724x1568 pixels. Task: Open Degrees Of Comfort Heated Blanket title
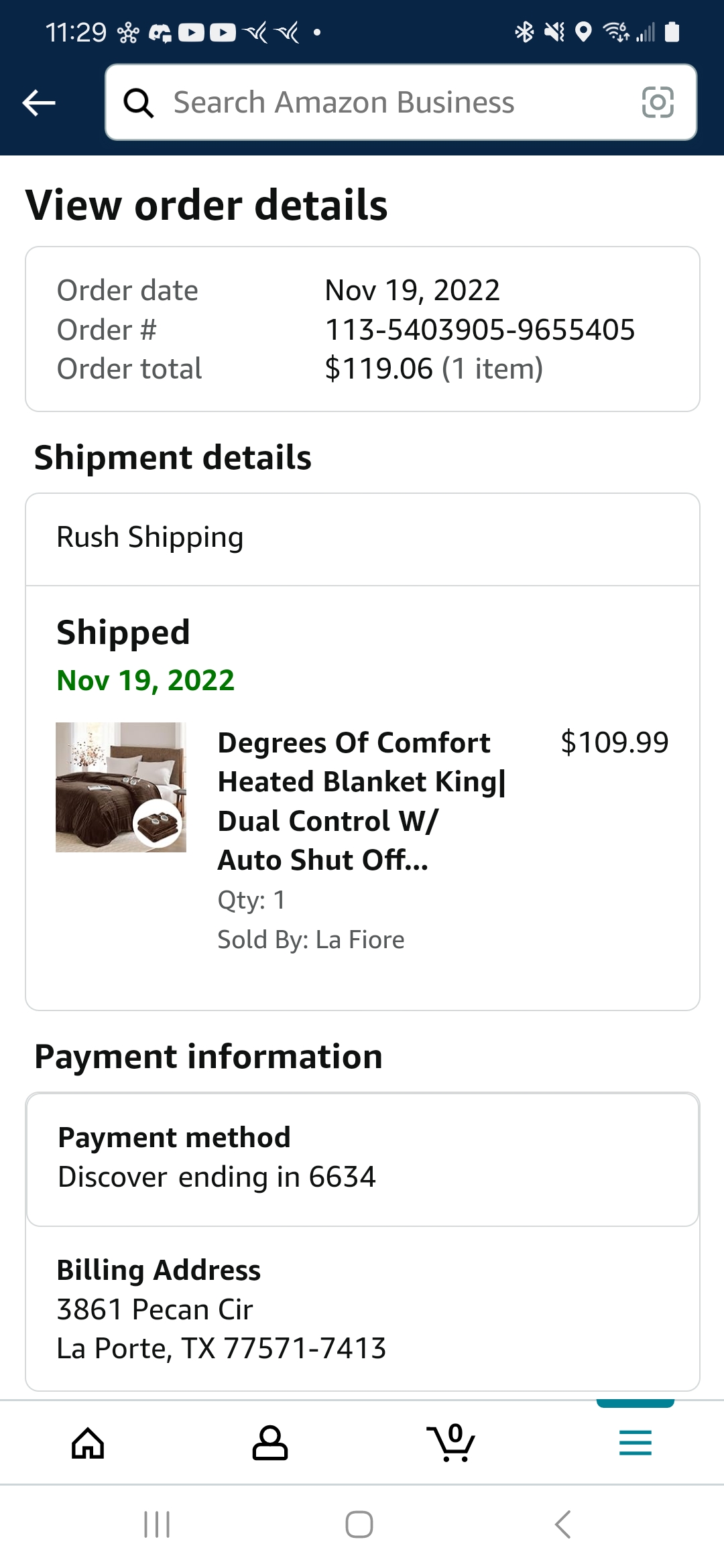coord(362,801)
